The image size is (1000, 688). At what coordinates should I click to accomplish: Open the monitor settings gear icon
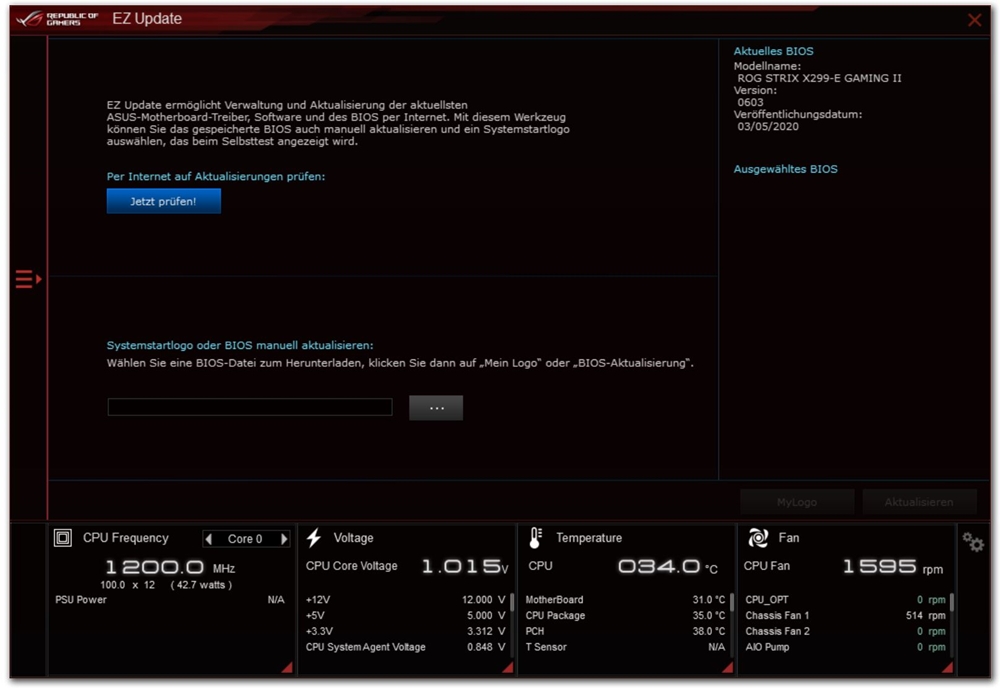pos(972,542)
